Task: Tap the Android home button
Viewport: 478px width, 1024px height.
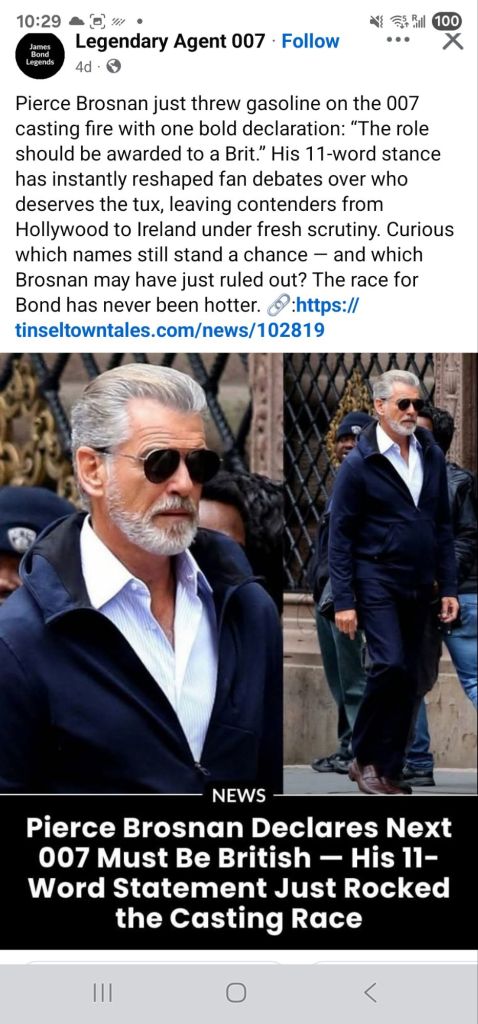Action: (236, 993)
